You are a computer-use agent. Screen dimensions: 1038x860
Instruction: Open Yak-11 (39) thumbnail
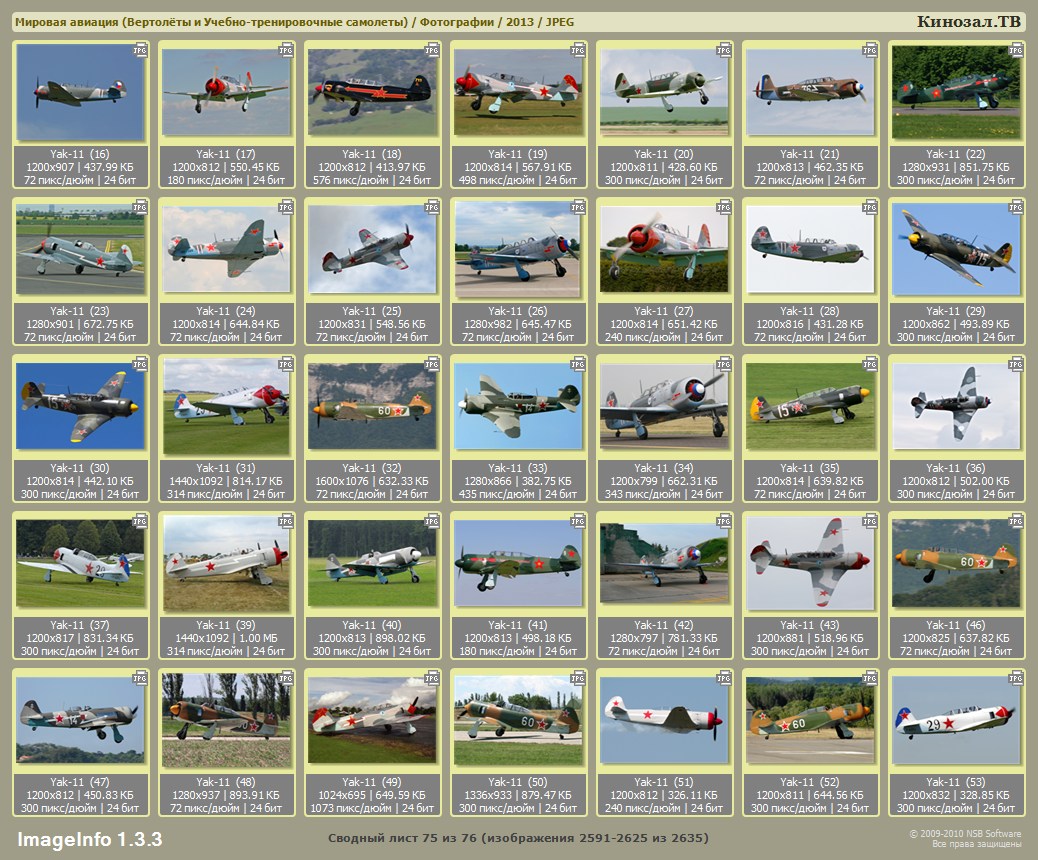pyautogui.click(x=226, y=563)
